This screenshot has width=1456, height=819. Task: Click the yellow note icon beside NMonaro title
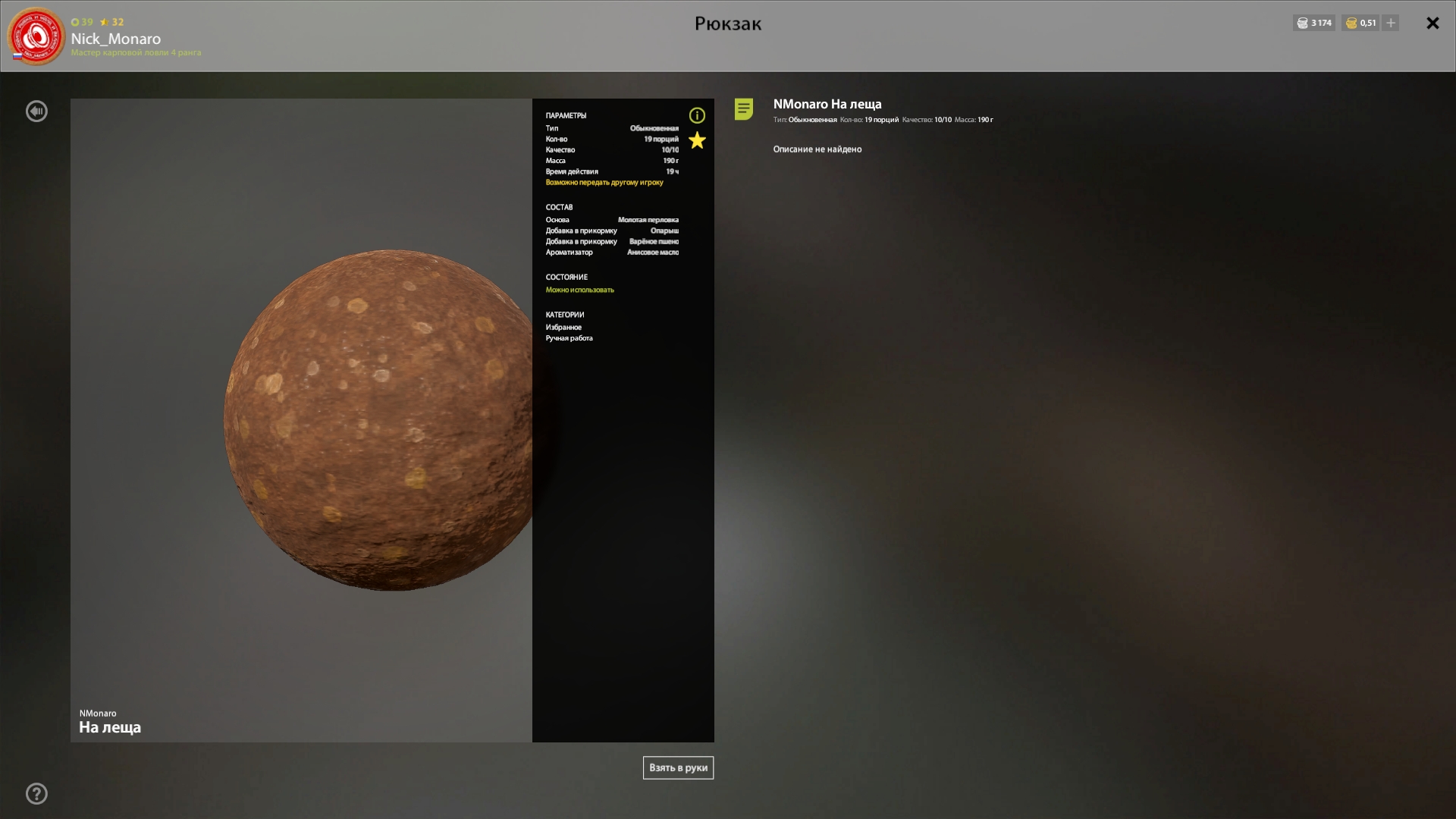(744, 109)
